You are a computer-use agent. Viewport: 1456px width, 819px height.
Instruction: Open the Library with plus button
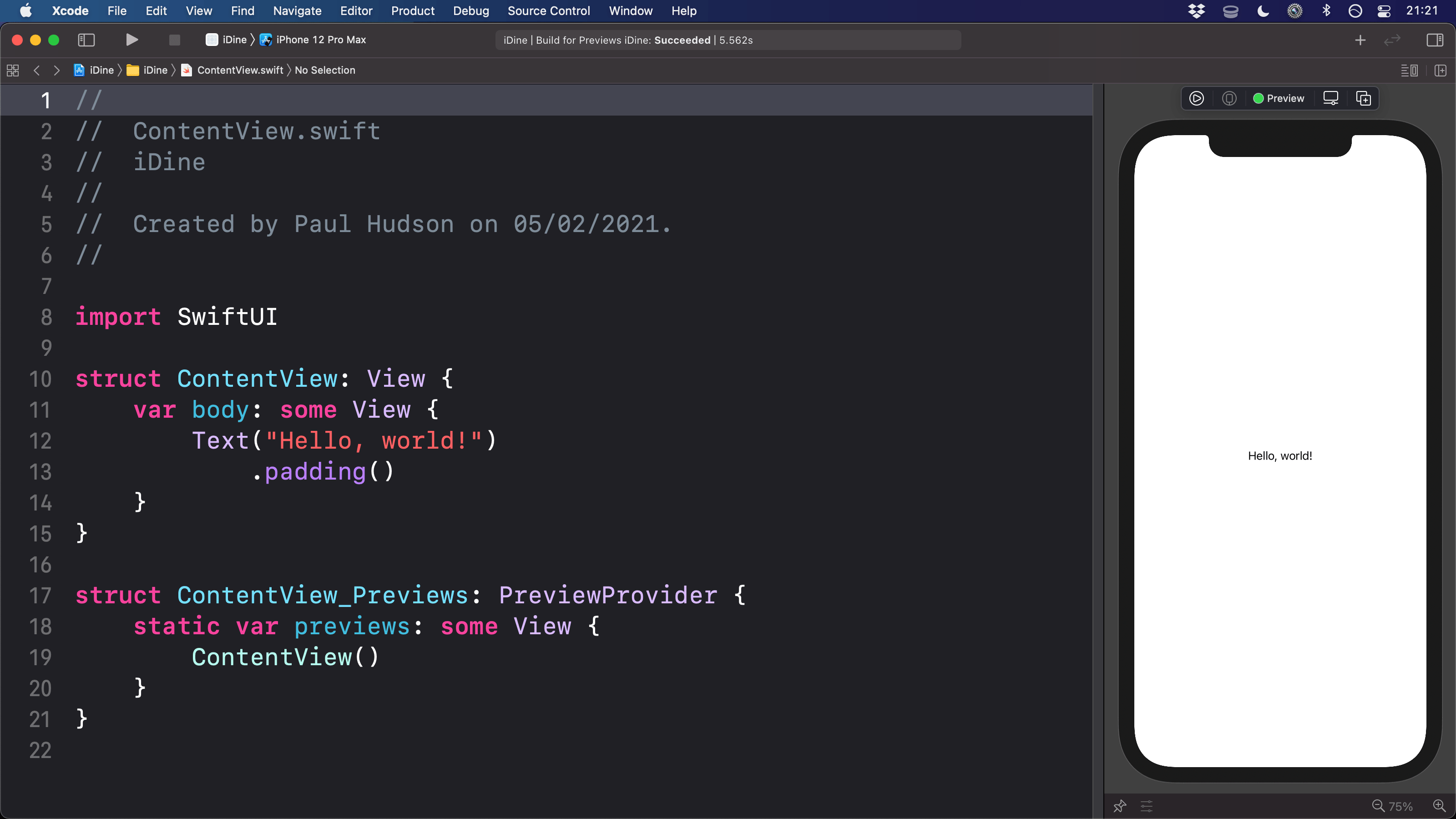[1360, 40]
